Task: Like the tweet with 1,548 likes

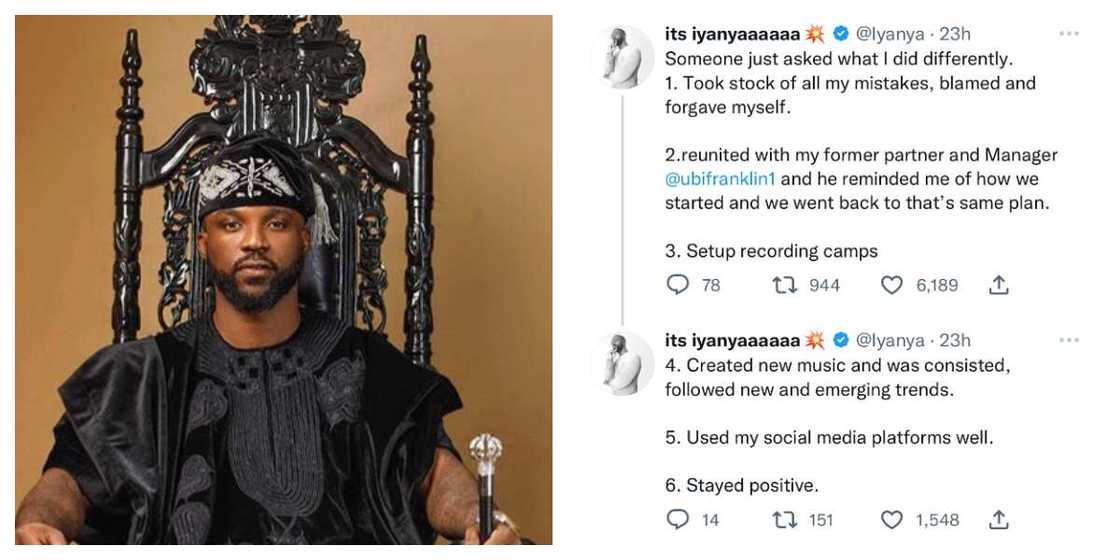Action: click(892, 520)
